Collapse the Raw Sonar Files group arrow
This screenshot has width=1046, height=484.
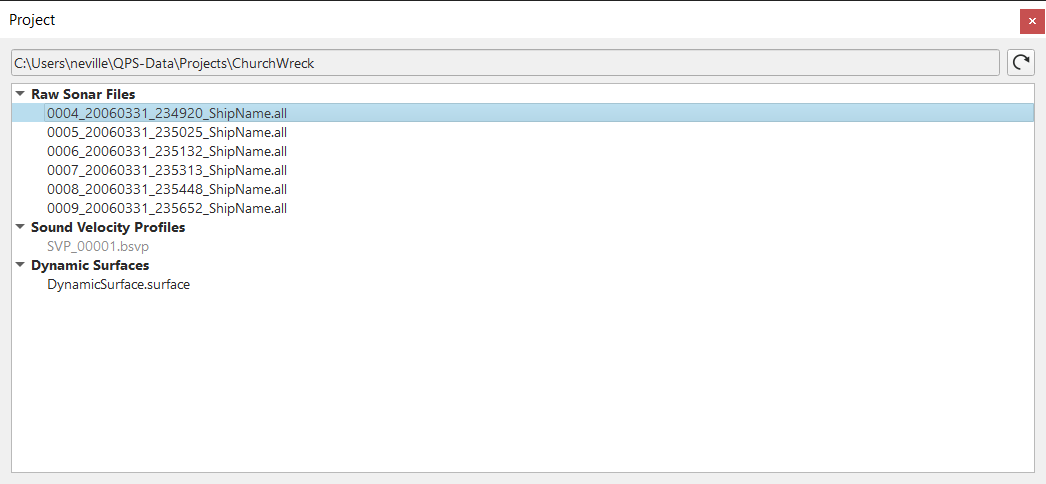pyautogui.click(x=20, y=94)
